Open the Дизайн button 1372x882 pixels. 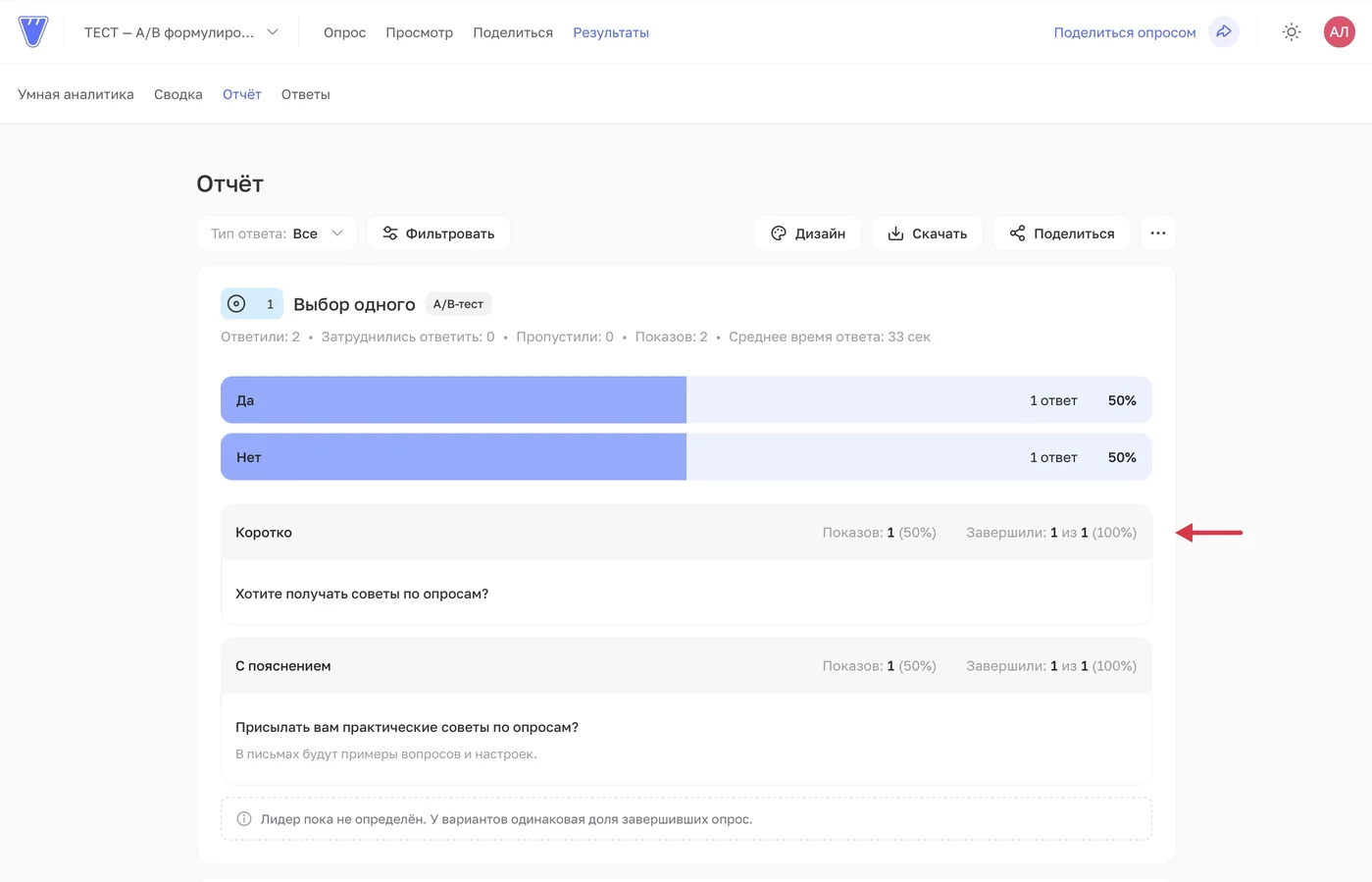coord(808,233)
